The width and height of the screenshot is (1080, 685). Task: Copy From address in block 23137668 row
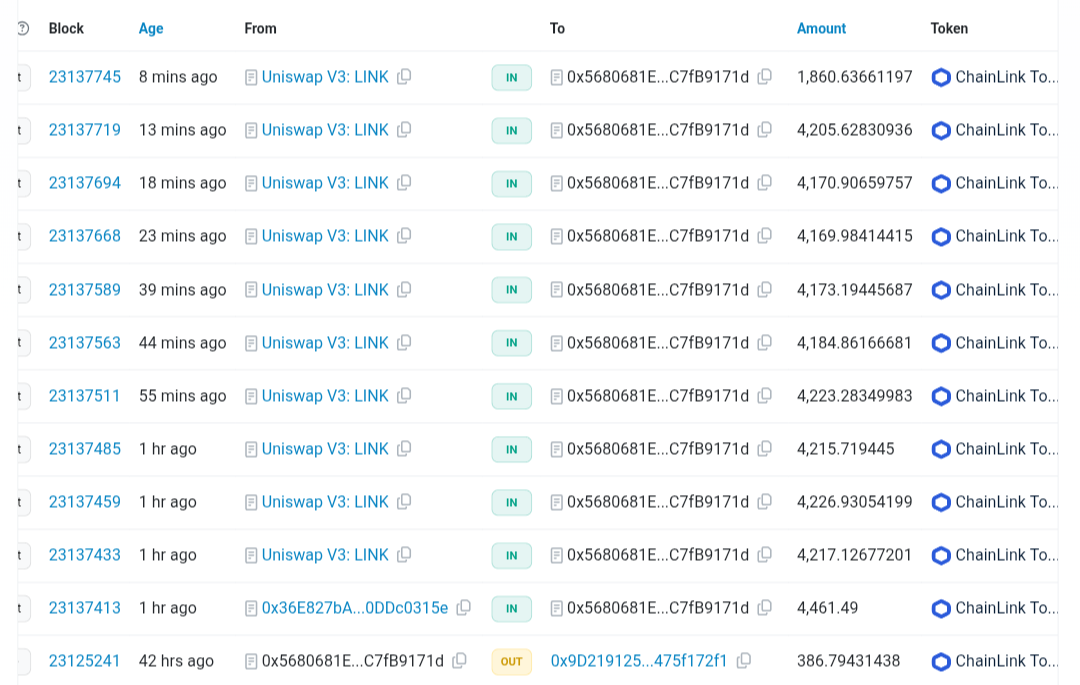[x=404, y=235]
